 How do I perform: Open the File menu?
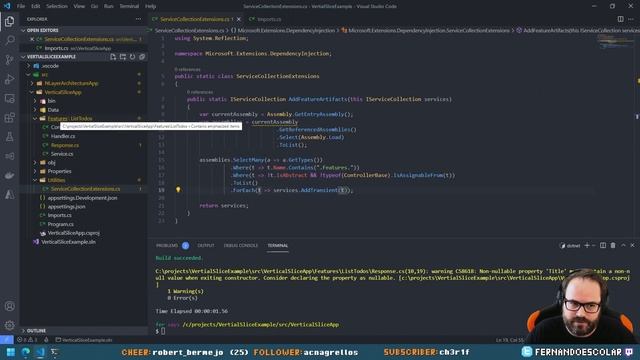pyautogui.click(x=21, y=6)
